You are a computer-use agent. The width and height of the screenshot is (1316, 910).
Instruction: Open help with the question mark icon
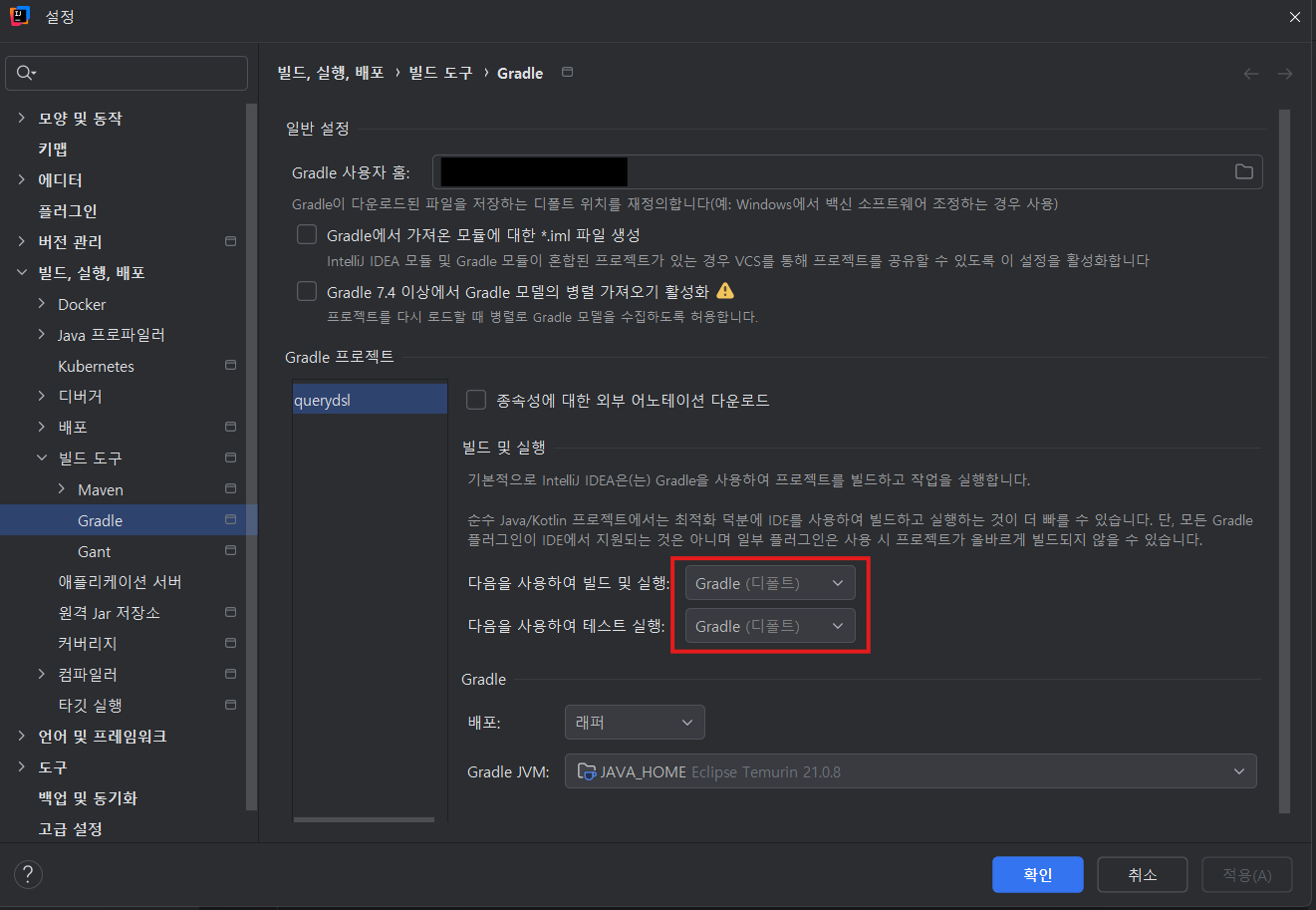pyautogui.click(x=28, y=875)
